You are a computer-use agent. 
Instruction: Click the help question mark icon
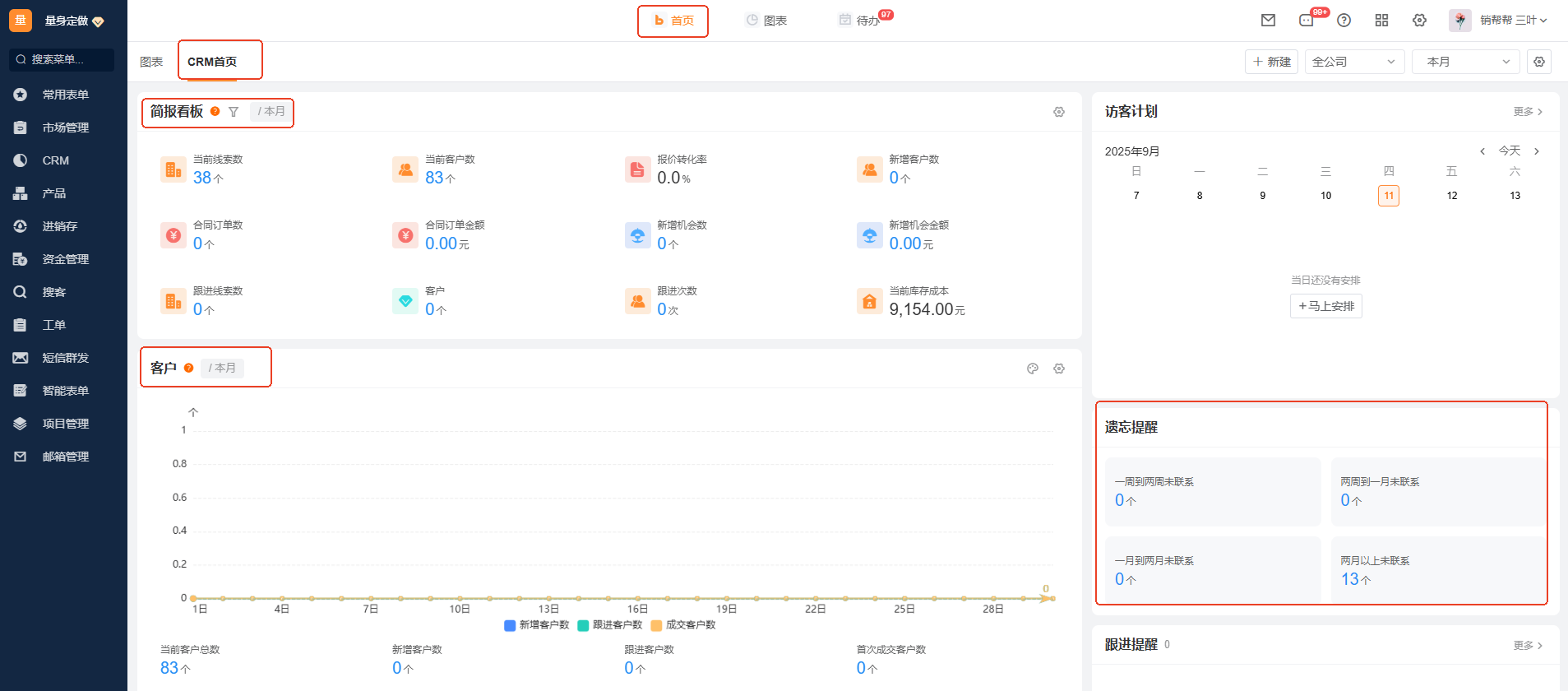[1344, 21]
